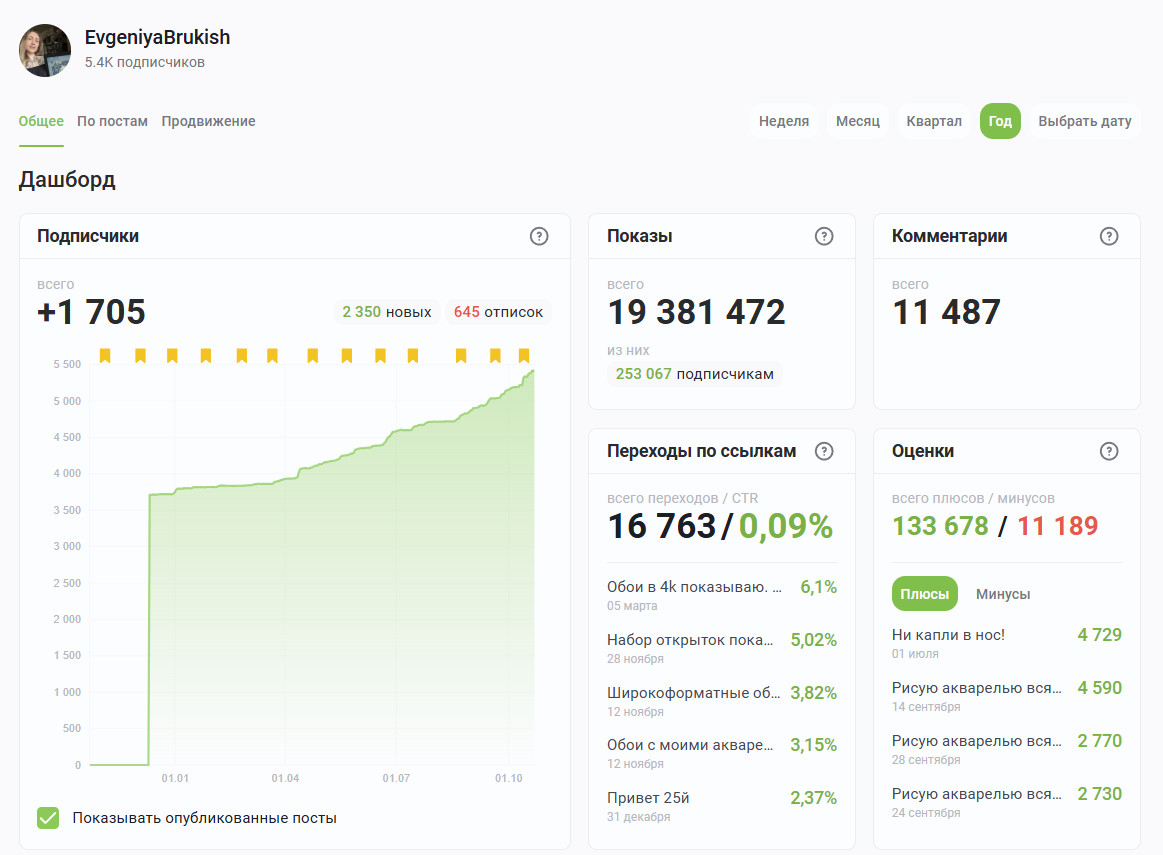Viewport: 1163px width, 855px height.
Task: Switch to По постам tab
Action: pyautogui.click(x=112, y=121)
